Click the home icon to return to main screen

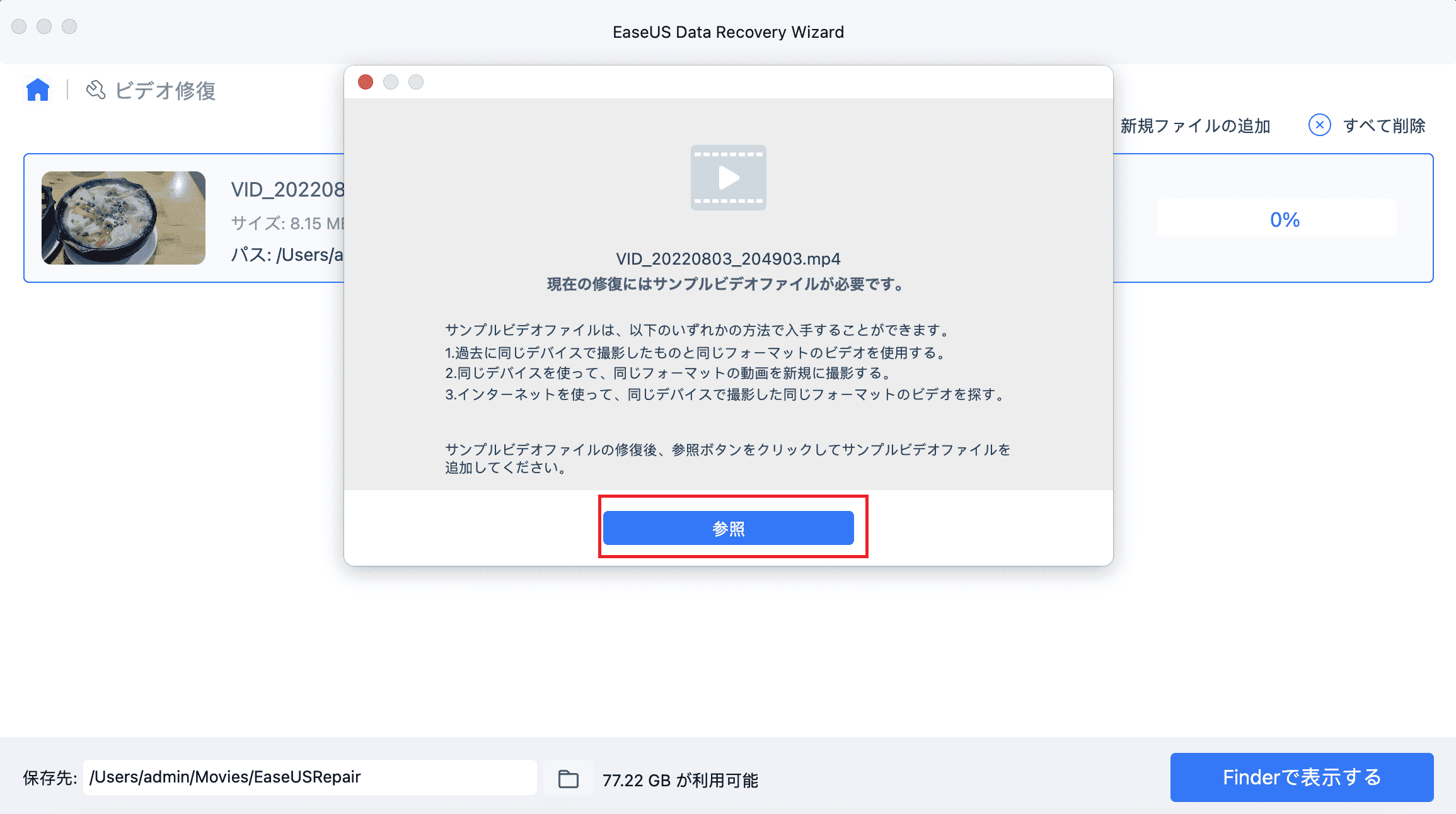38,90
